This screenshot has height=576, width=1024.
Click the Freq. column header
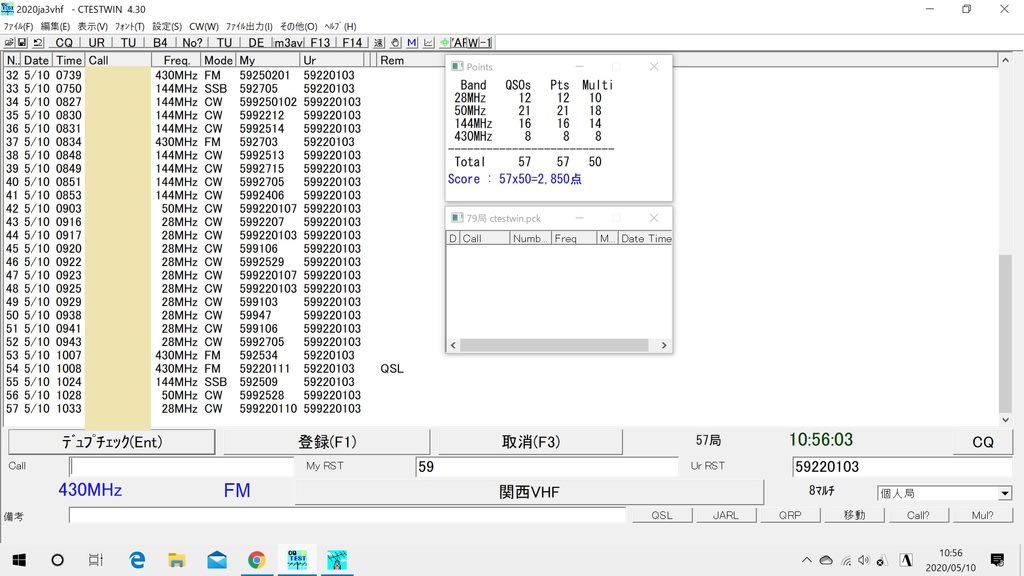[176, 60]
